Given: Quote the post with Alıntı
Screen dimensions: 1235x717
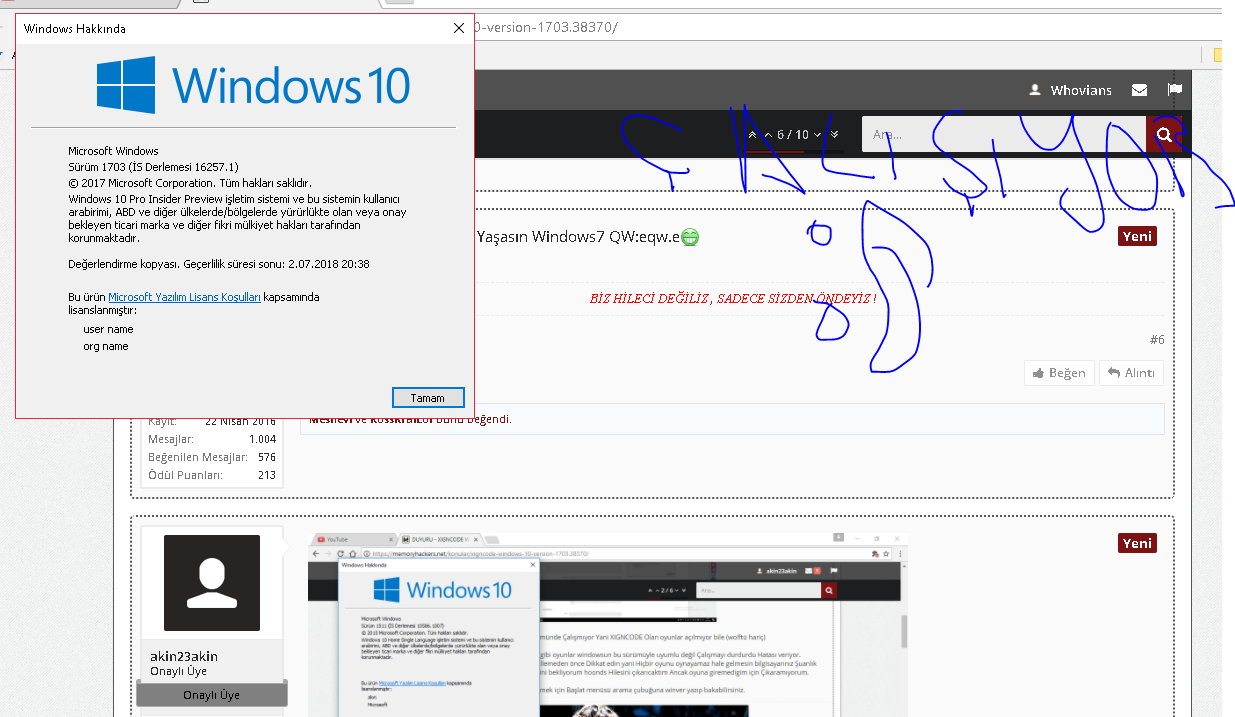Looking at the screenshot, I should pyautogui.click(x=1131, y=373).
